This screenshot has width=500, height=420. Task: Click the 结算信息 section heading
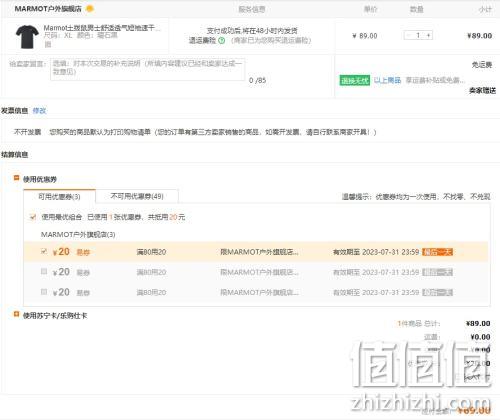[14, 155]
